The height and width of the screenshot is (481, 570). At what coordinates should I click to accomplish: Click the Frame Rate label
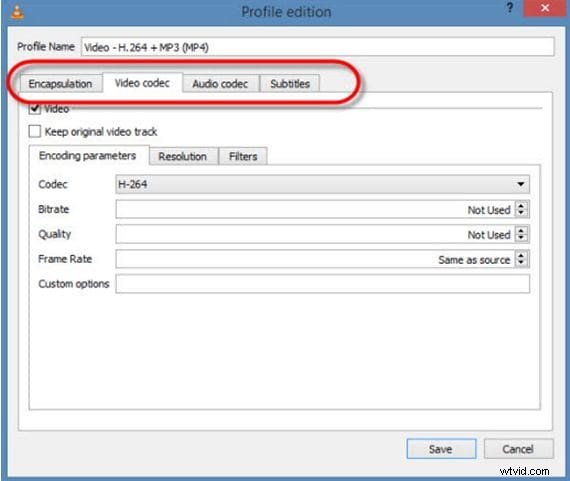click(65, 259)
